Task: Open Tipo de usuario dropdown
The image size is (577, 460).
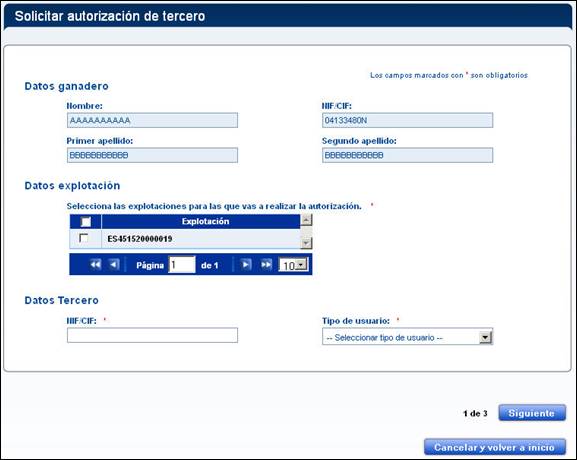Action: [x=407, y=337]
